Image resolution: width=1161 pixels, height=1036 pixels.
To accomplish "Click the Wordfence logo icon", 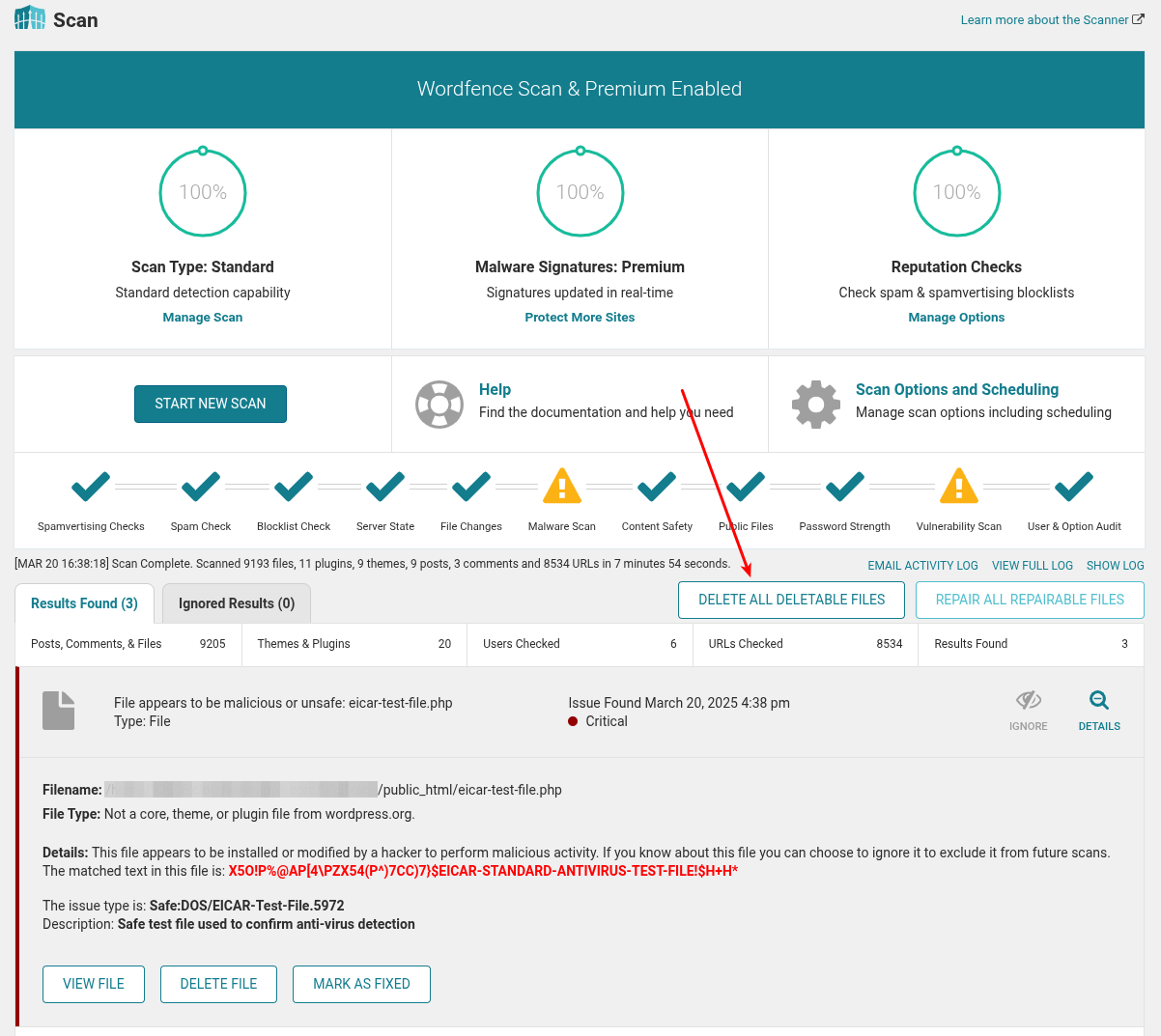I will 29,17.
